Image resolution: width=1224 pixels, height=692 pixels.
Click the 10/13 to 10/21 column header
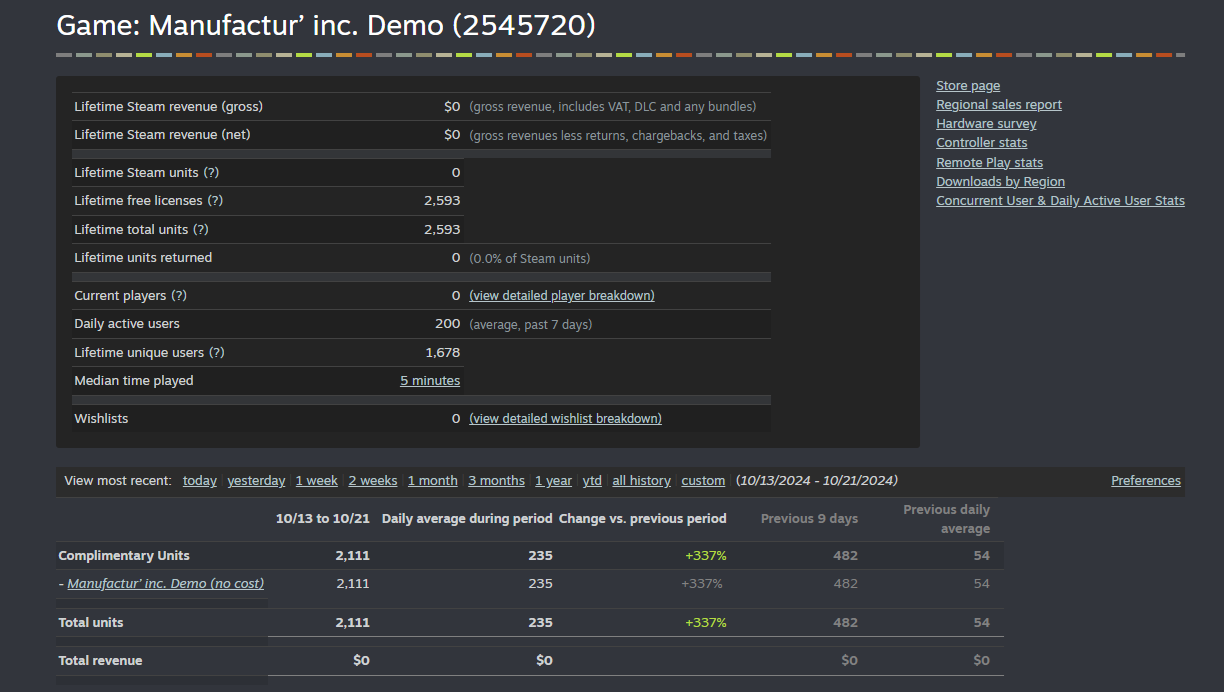click(323, 519)
